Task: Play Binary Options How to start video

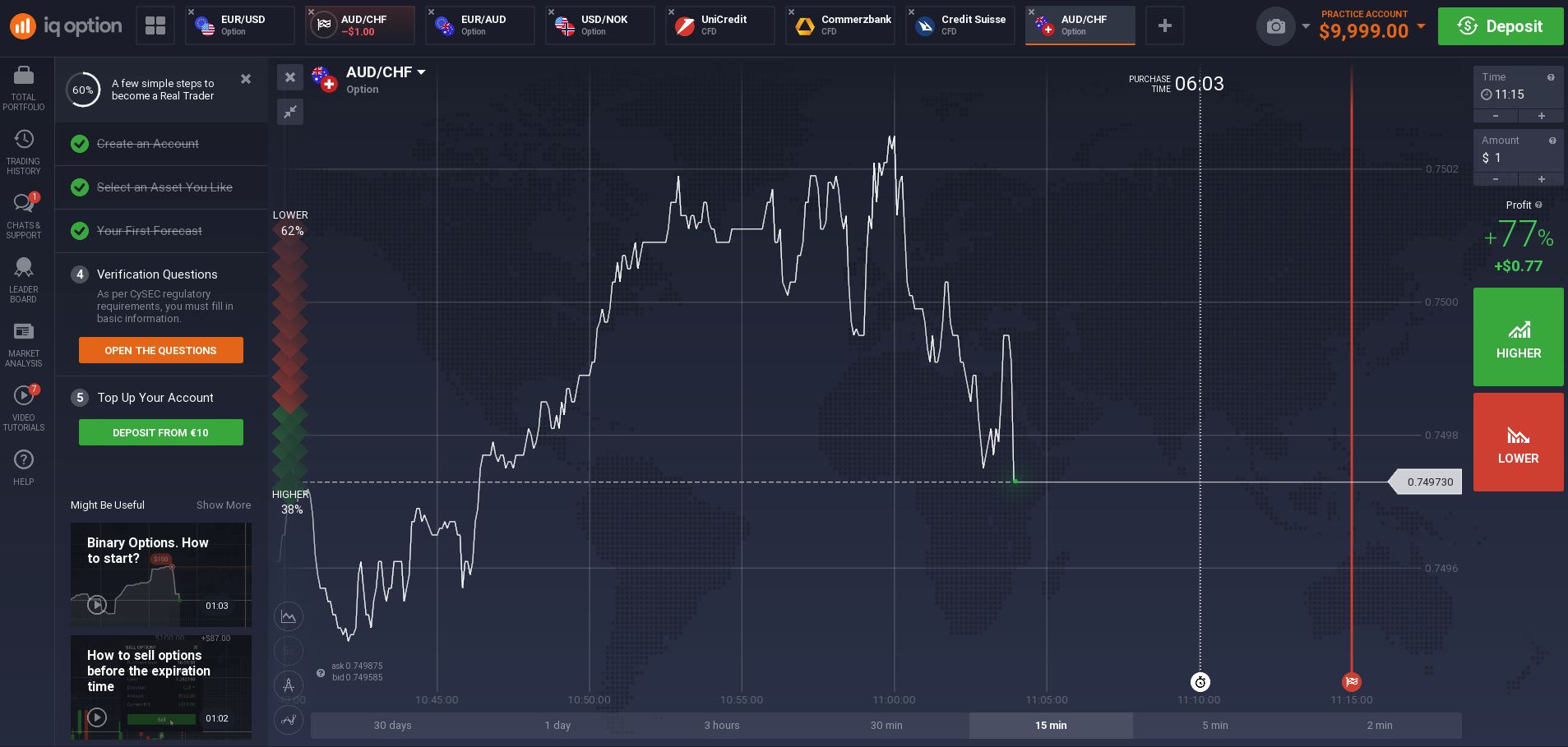Action: [97, 605]
